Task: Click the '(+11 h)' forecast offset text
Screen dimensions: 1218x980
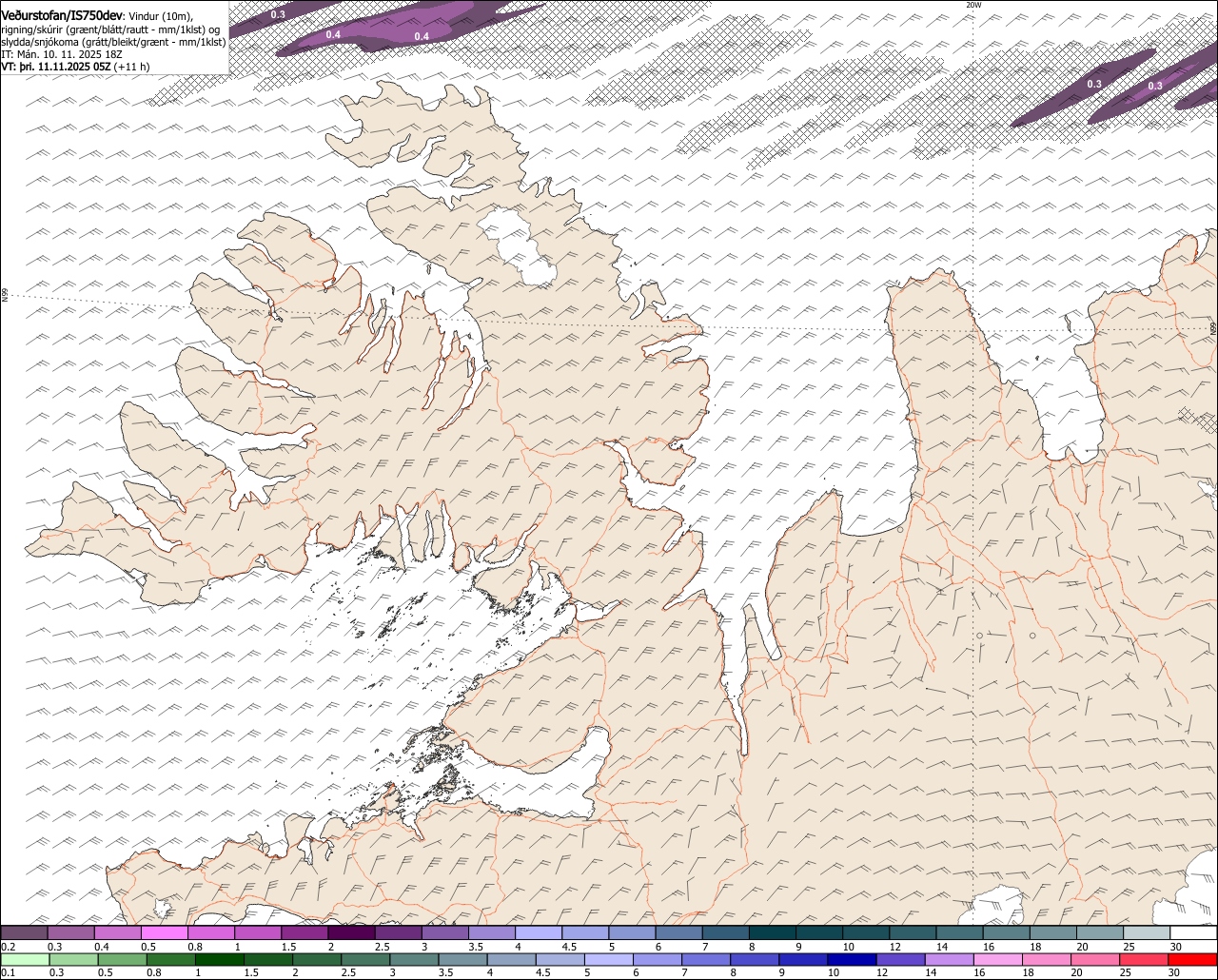Action: pos(131,67)
